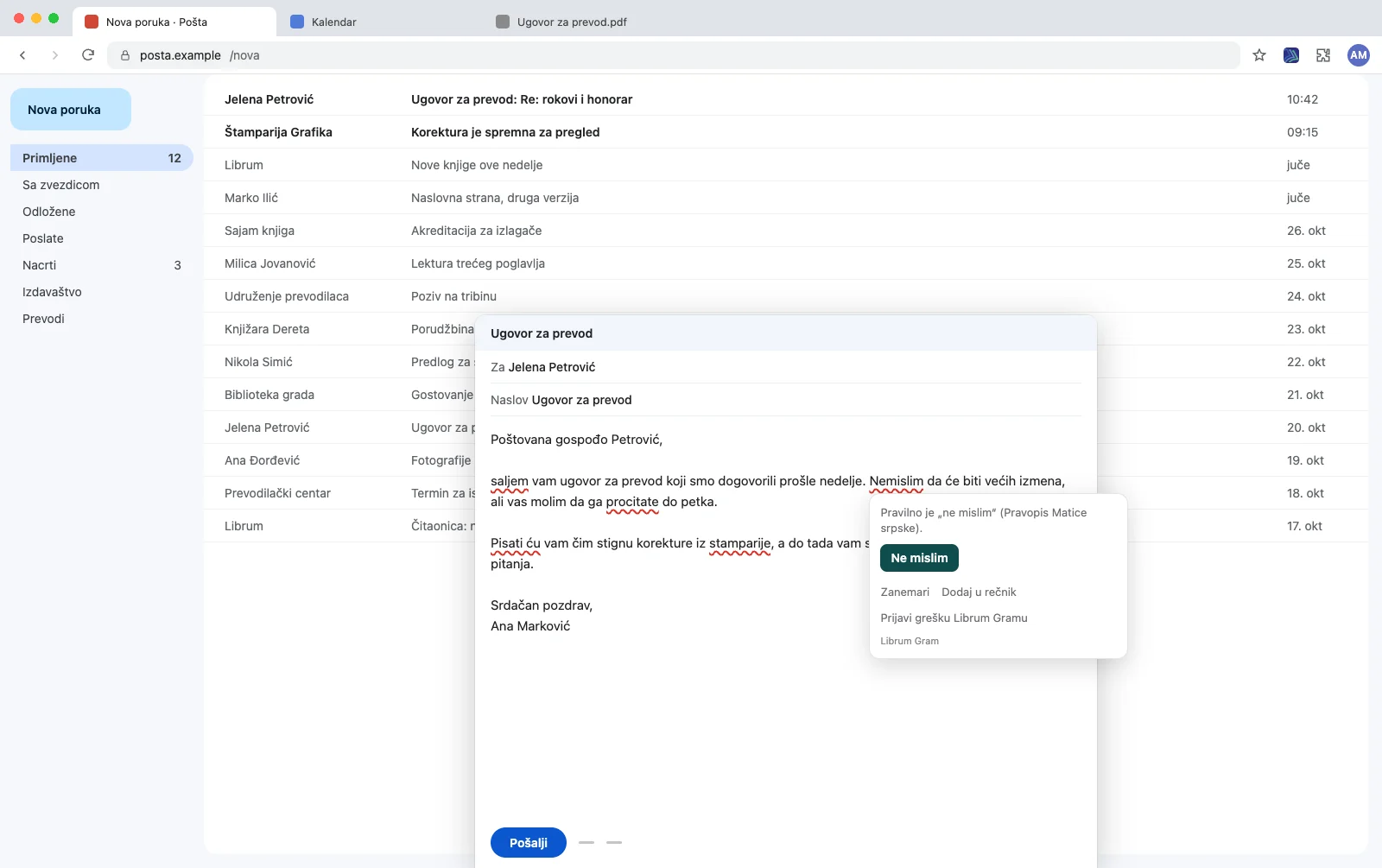Open the Prevodi label
This screenshot has width=1382, height=868.
(x=102, y=319)
